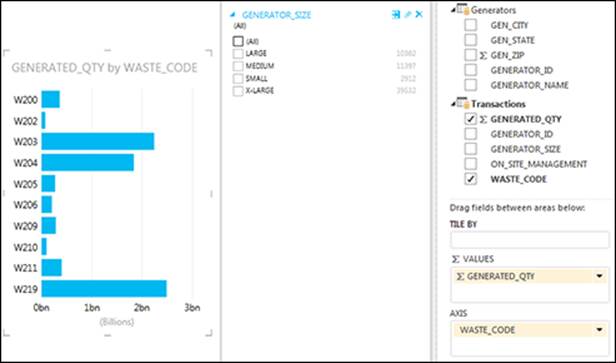Select the W203 bar in chart
This screenshot has height=363, width=616.
pyautogui.click(x=98, y=141)
